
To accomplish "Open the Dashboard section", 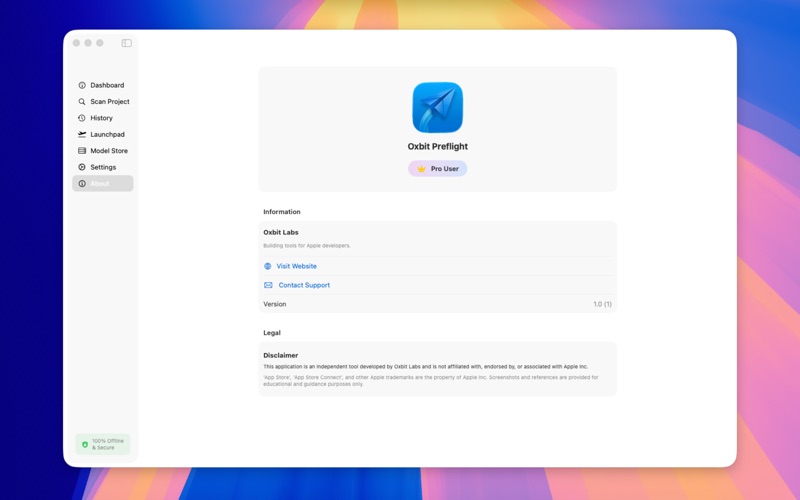I will [103, 85].
